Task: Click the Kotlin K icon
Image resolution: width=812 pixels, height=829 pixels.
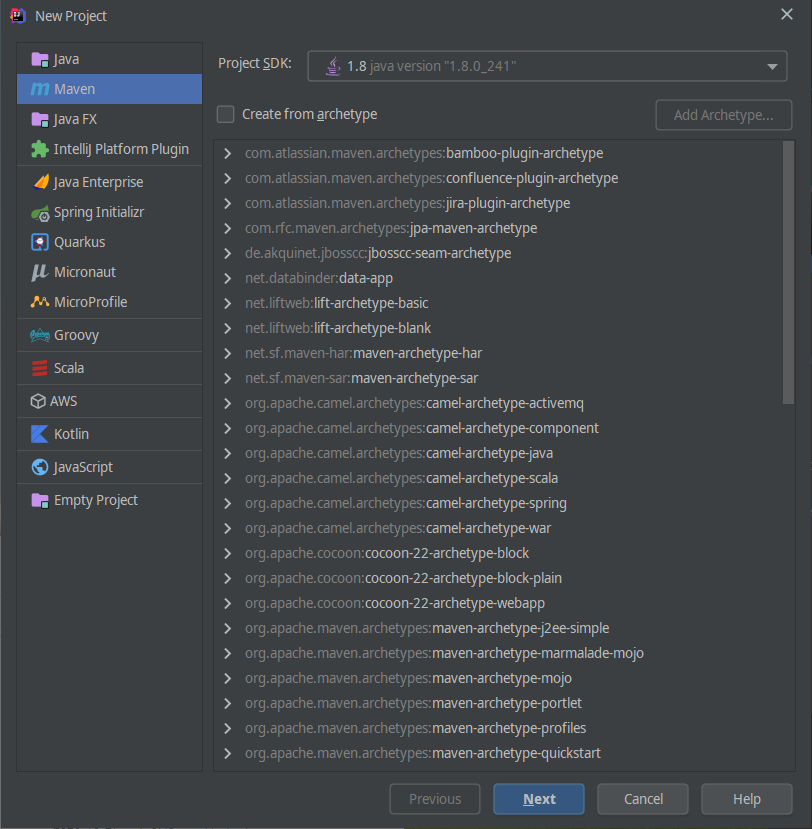Action: coord(40,434)
